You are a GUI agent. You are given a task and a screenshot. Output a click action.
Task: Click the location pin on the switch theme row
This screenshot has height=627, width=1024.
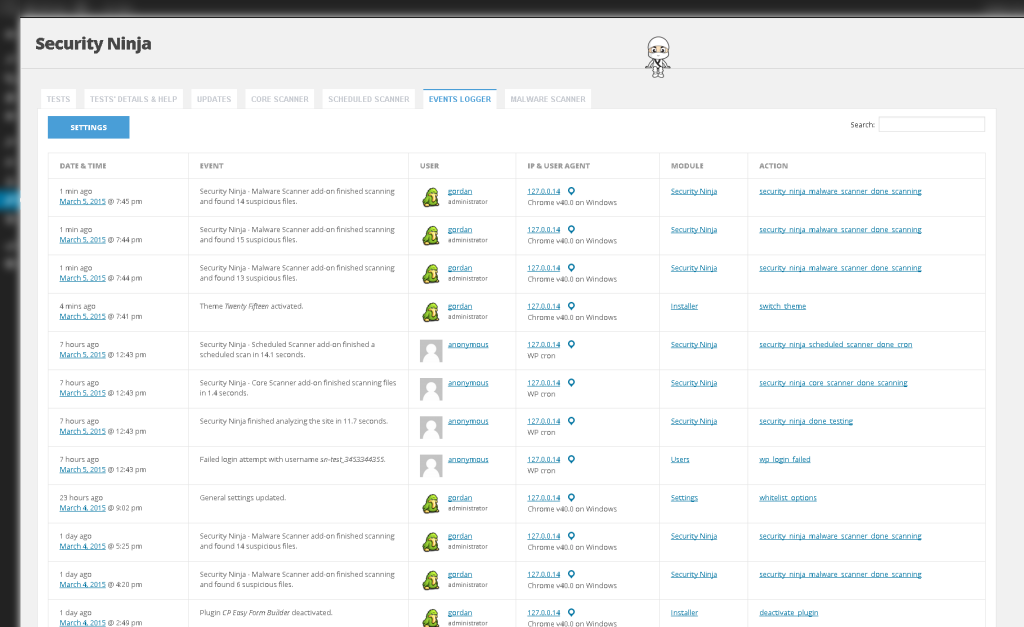tap(571, 305)
